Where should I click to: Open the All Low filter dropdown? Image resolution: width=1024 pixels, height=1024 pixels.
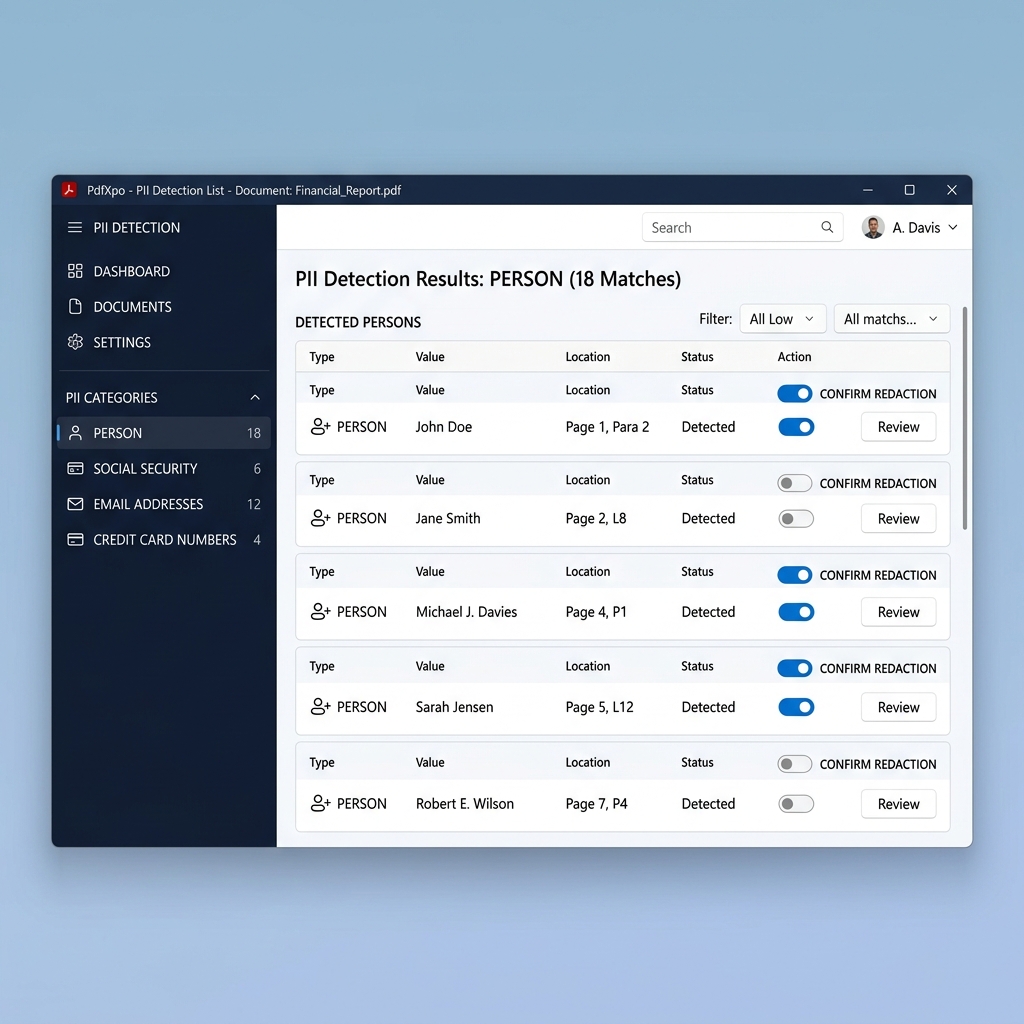782,318
